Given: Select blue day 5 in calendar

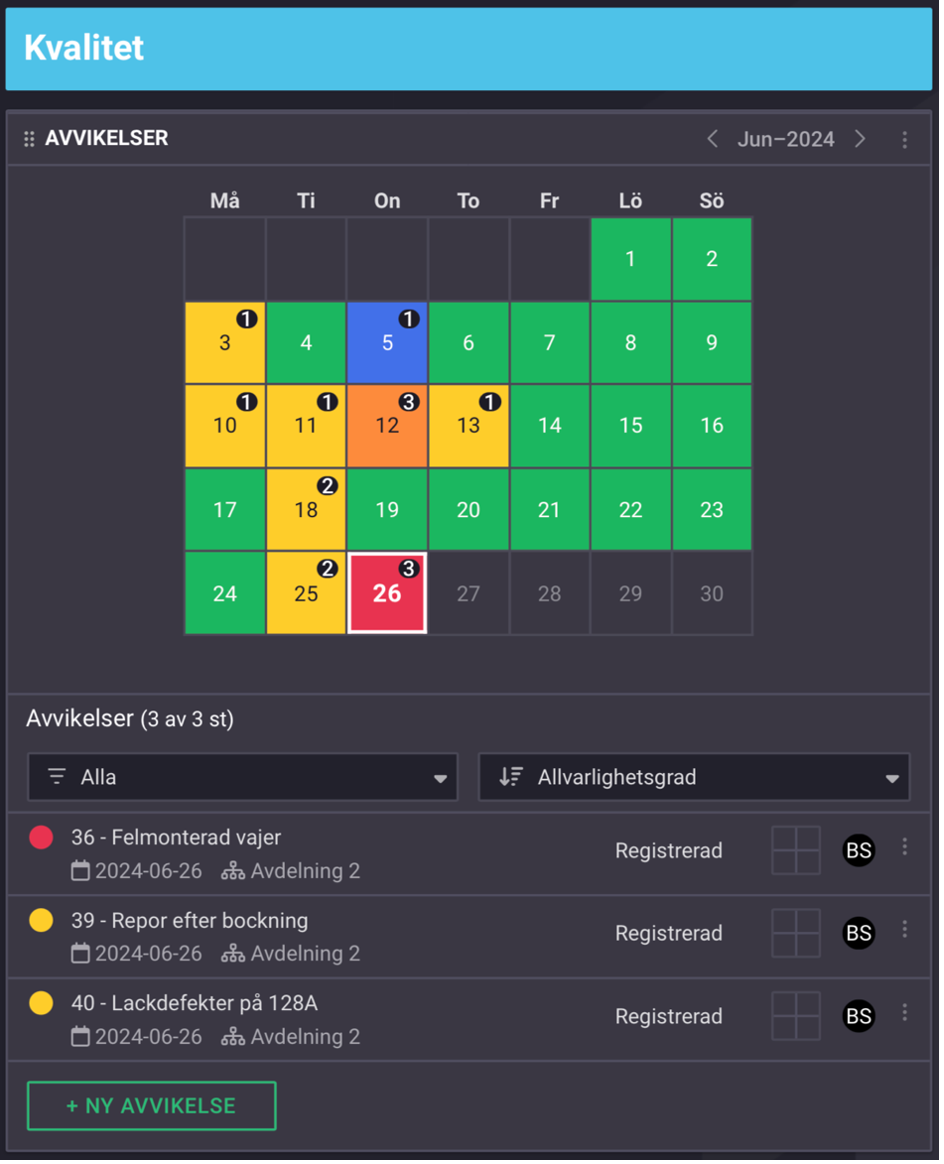Looking at the screenshot, I should click(x=387, y=343).
